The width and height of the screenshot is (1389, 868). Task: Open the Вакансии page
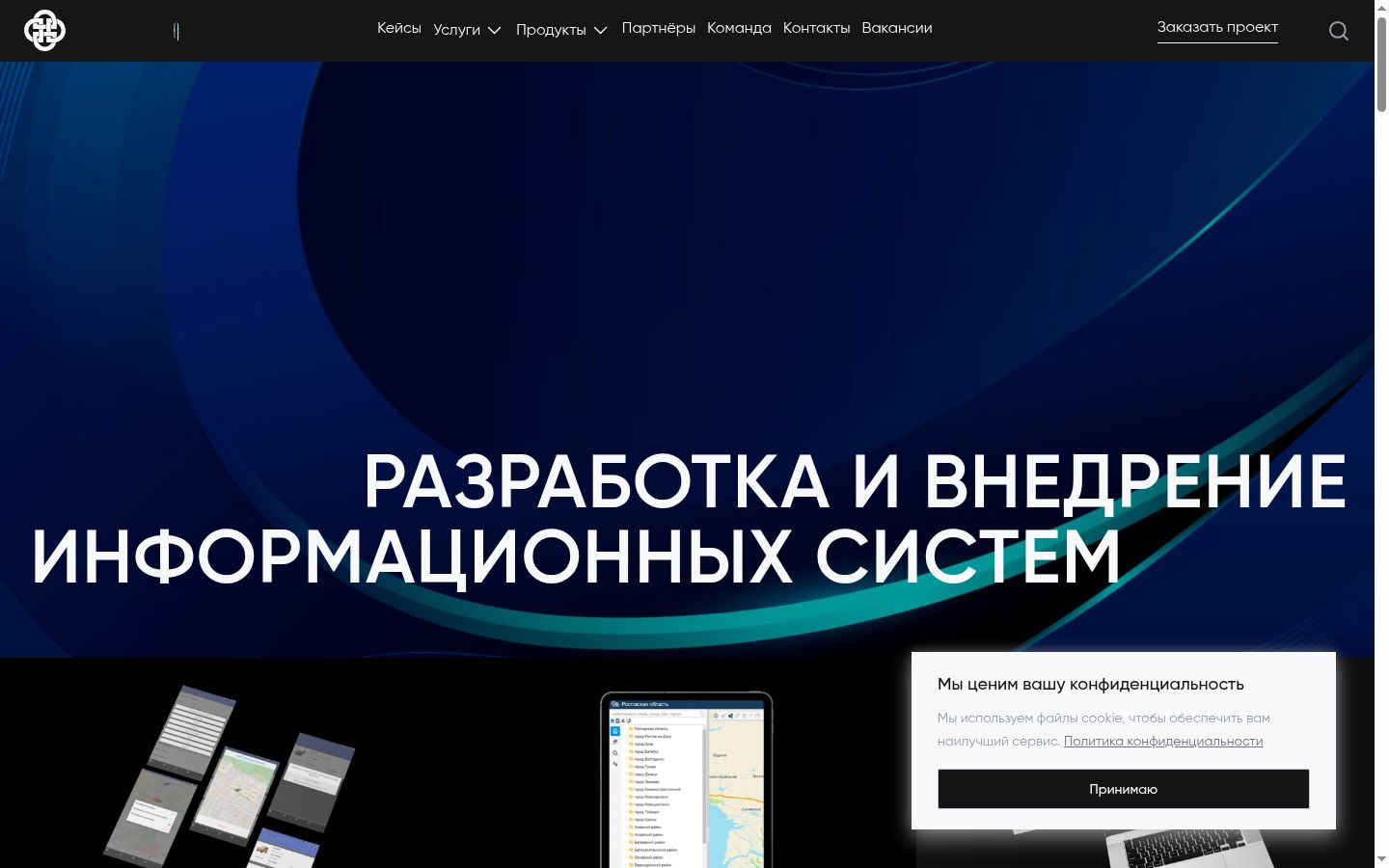897,28
